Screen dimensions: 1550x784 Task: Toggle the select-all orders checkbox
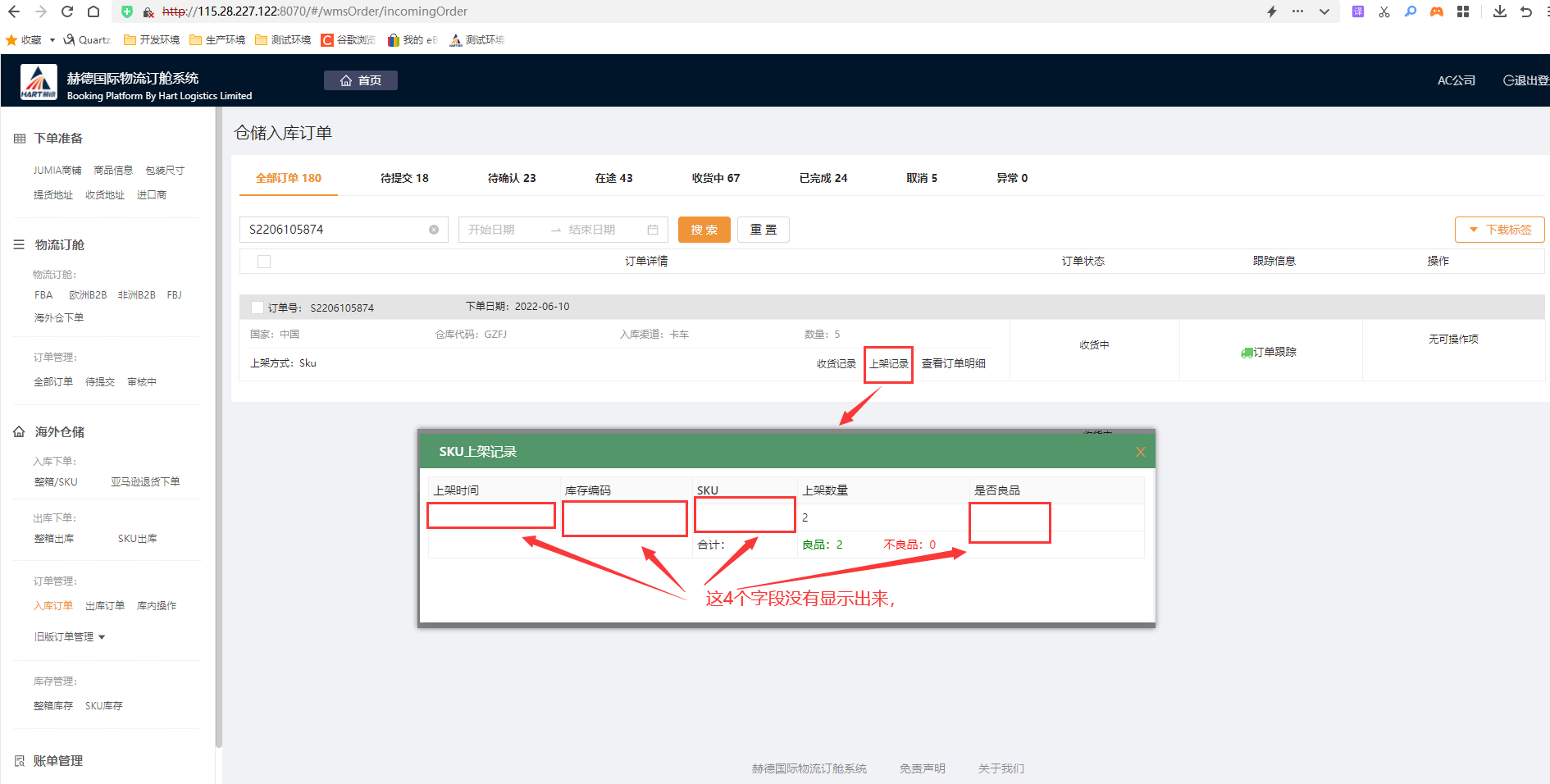[x=264, y=262]
